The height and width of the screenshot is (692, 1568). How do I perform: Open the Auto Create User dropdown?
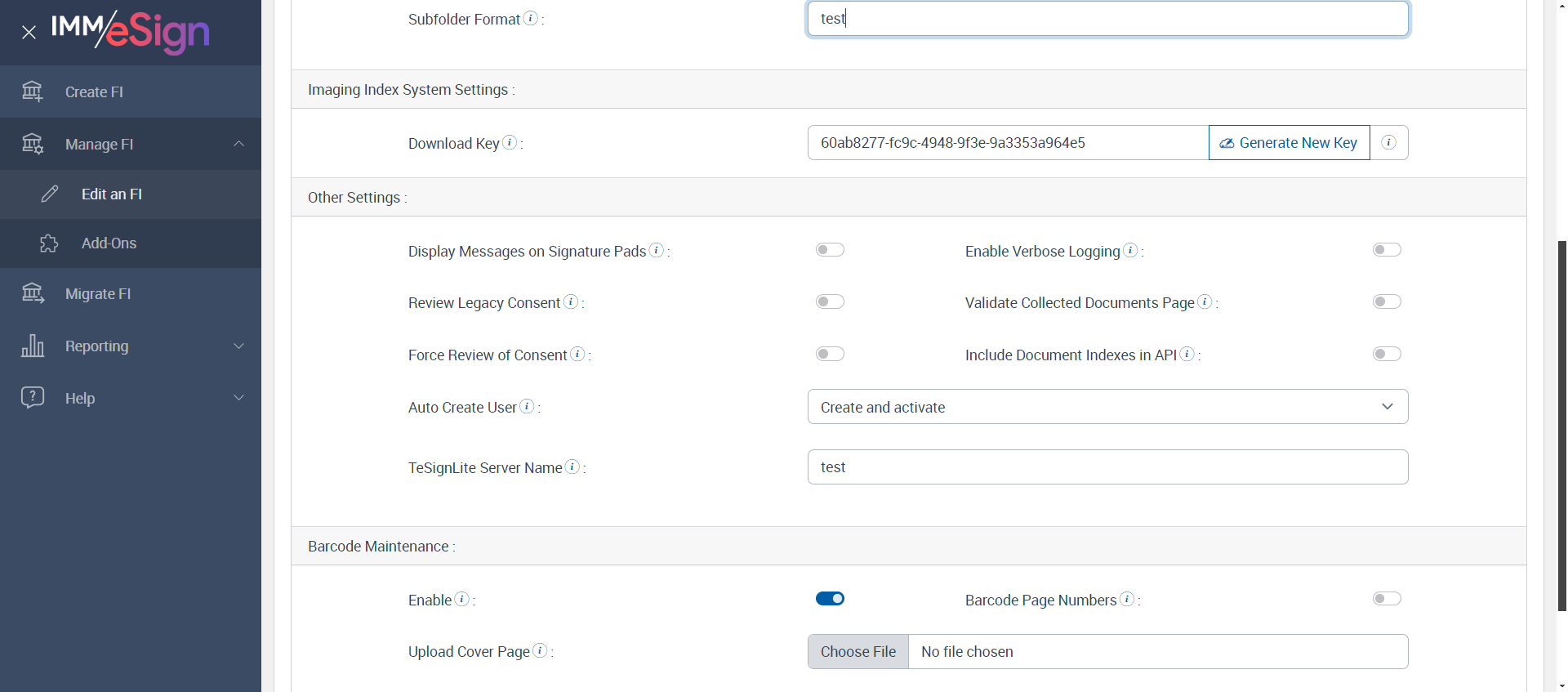(x=1107, y=407)
